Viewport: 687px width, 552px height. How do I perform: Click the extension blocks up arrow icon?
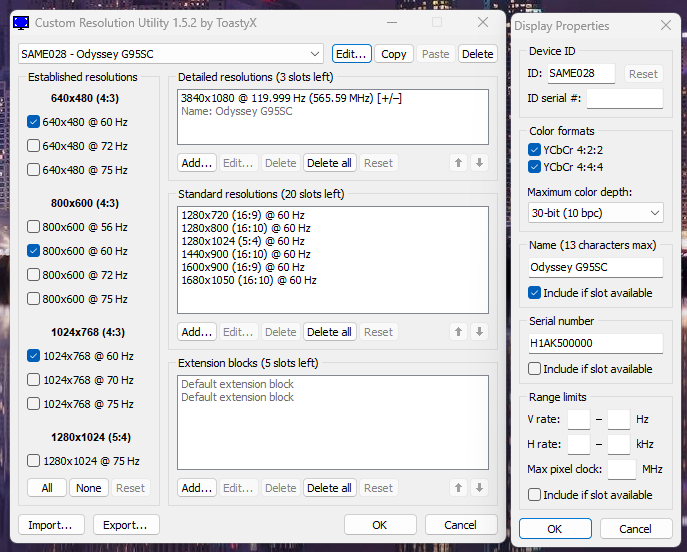point(458,488)
